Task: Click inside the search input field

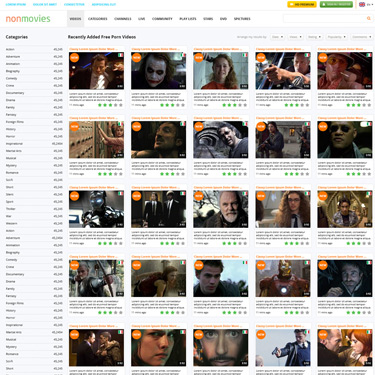Action: click(x=324, y=19)
